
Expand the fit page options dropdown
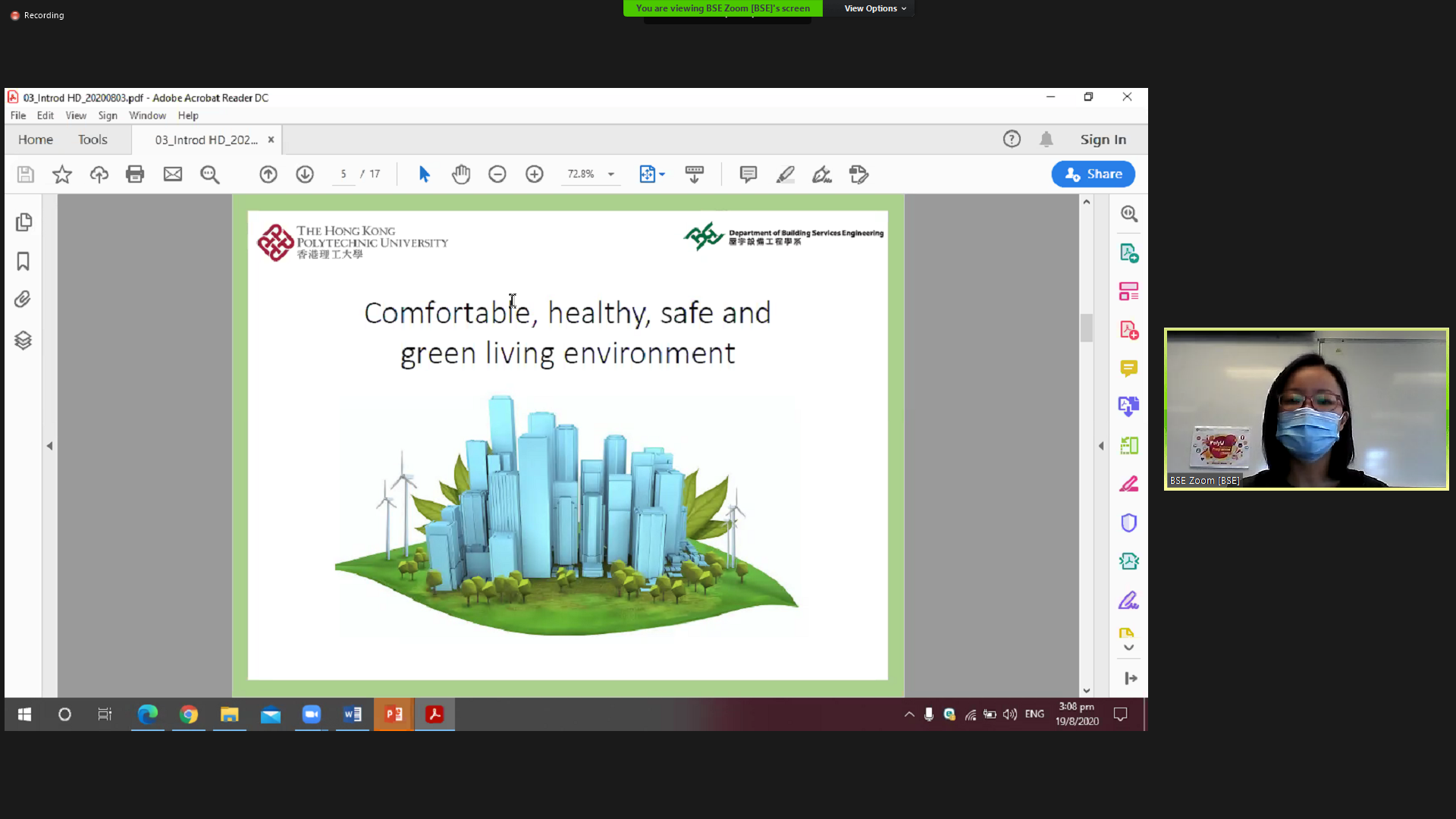click(662, 174)
